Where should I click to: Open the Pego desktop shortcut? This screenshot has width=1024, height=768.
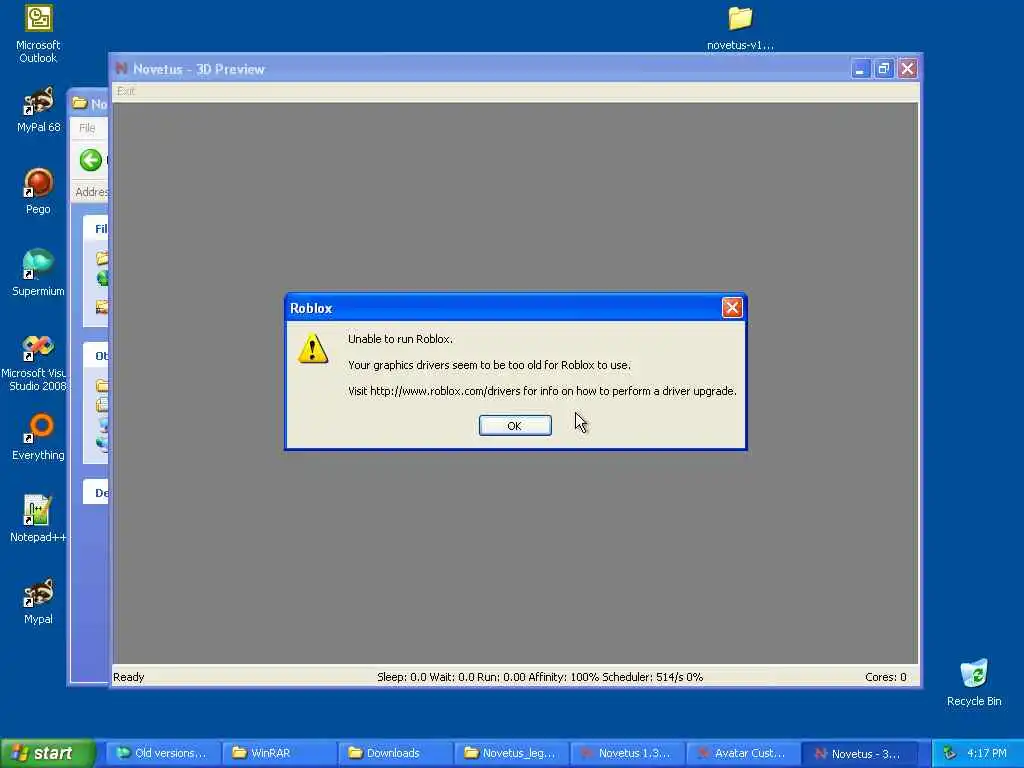pos(38,191)
